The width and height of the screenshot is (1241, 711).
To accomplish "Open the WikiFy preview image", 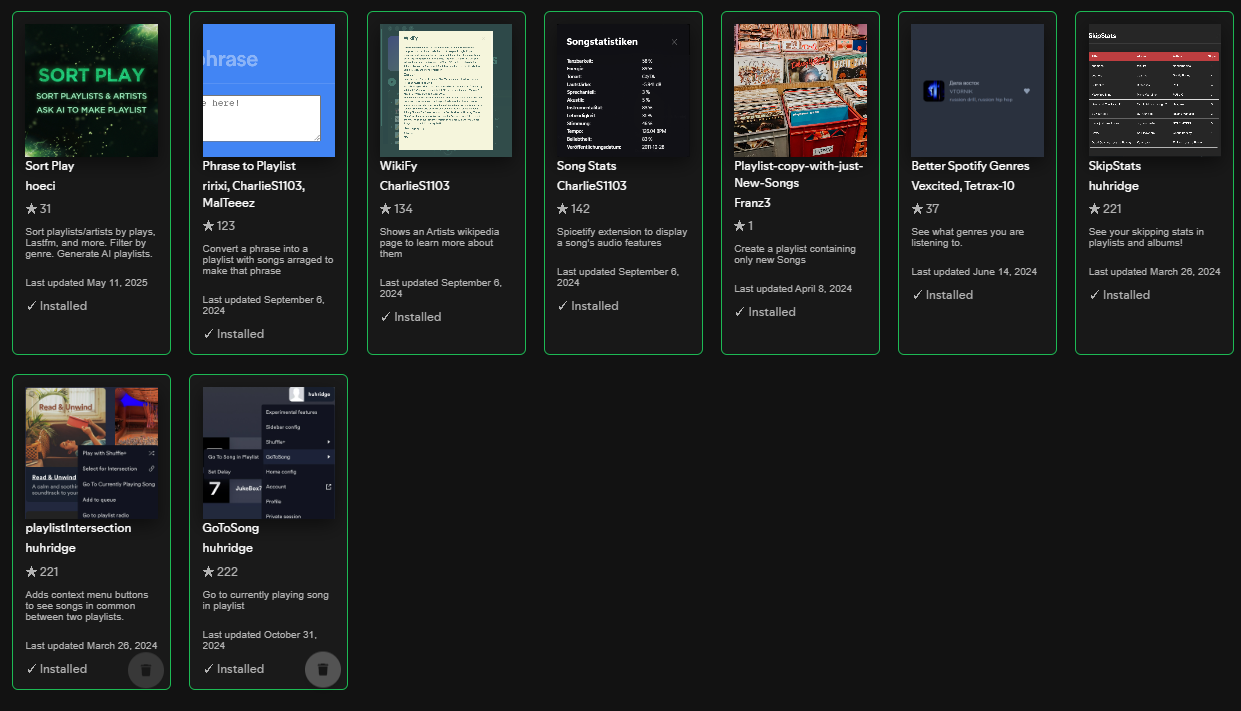I will click(446, 90).
